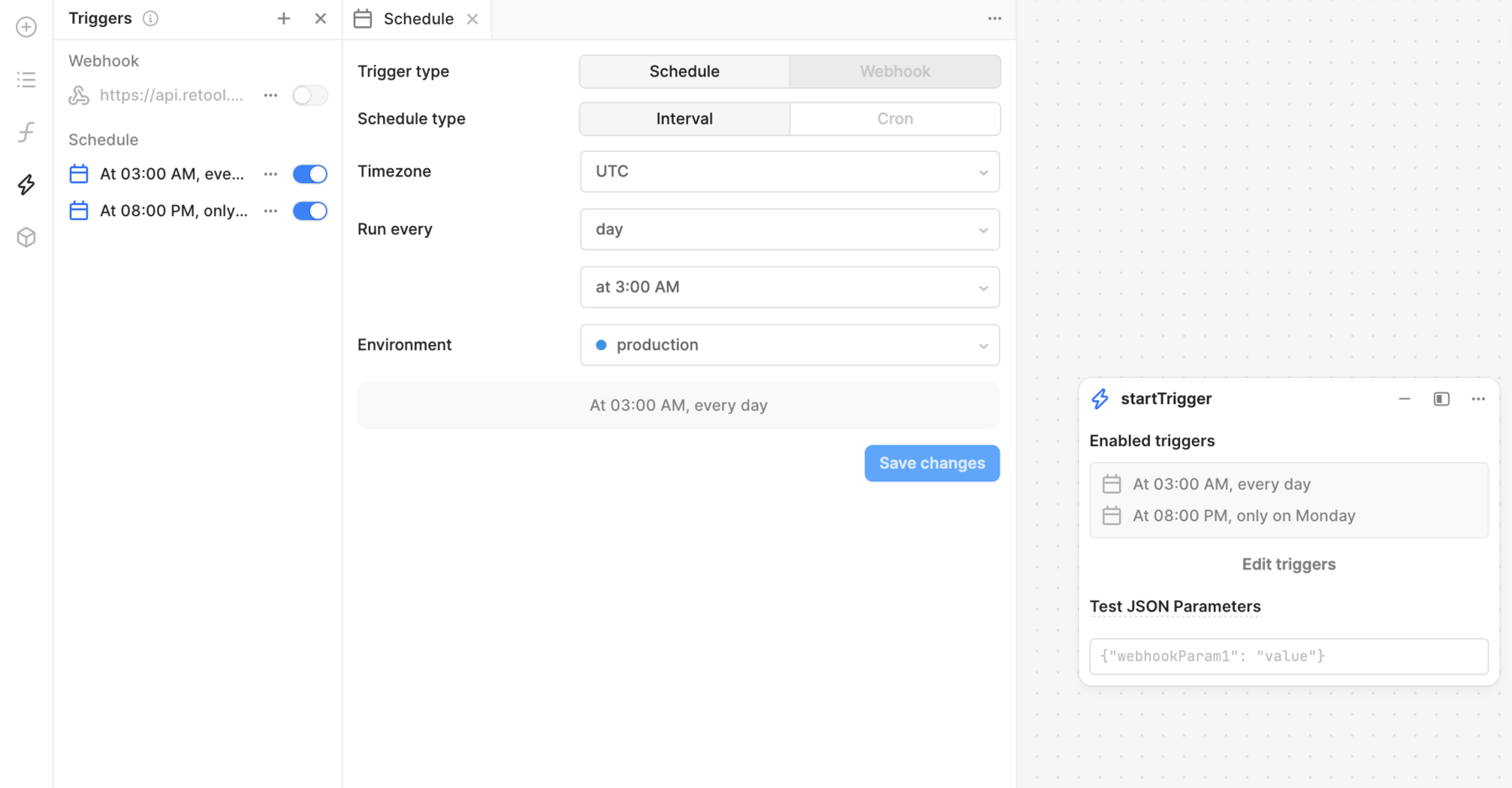Click the add block plus icon in sidebar
The height and width of the screenshot is (788, 1512).
(x=26, y=27)
